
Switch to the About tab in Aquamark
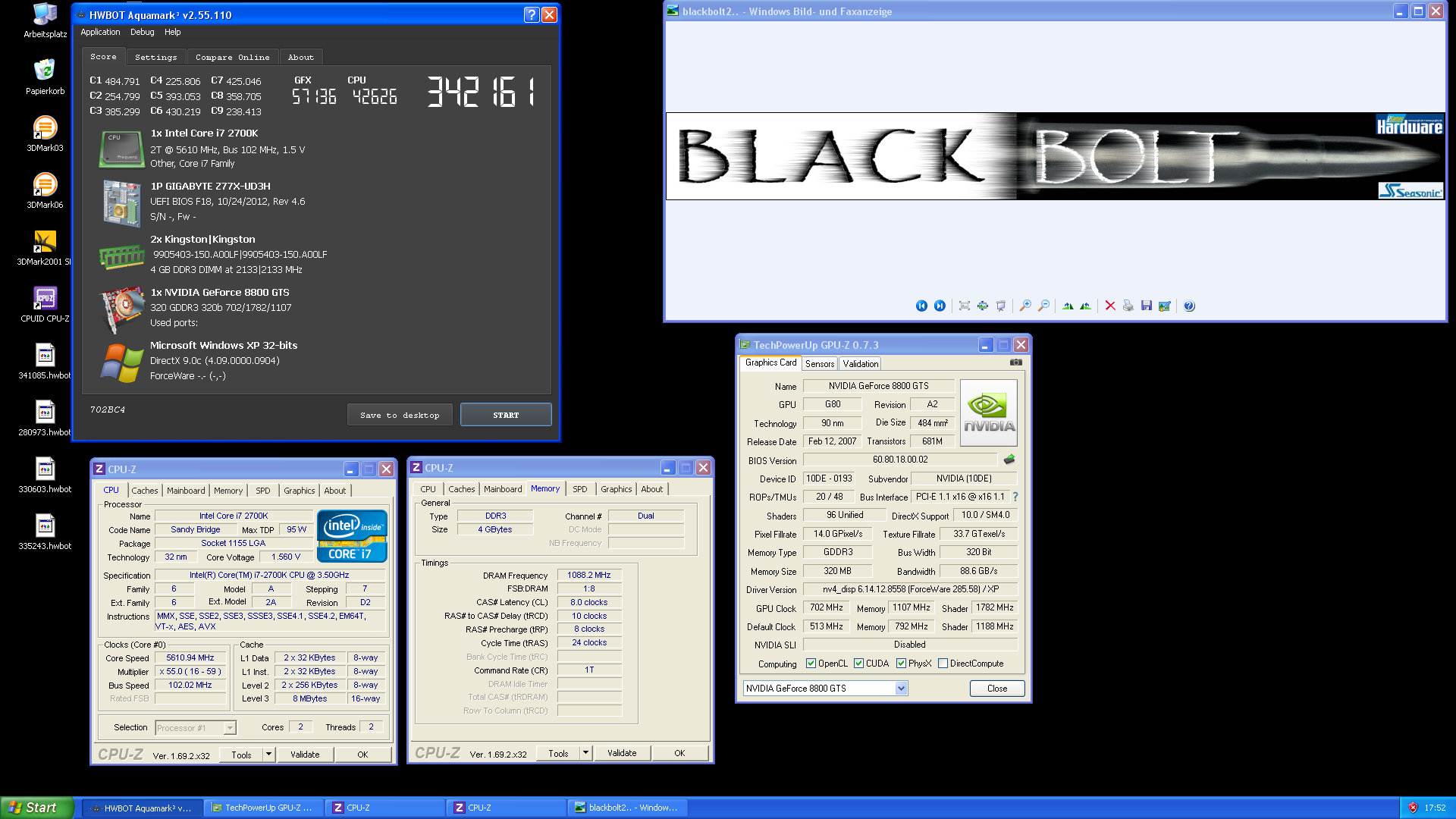pos(301,57)
